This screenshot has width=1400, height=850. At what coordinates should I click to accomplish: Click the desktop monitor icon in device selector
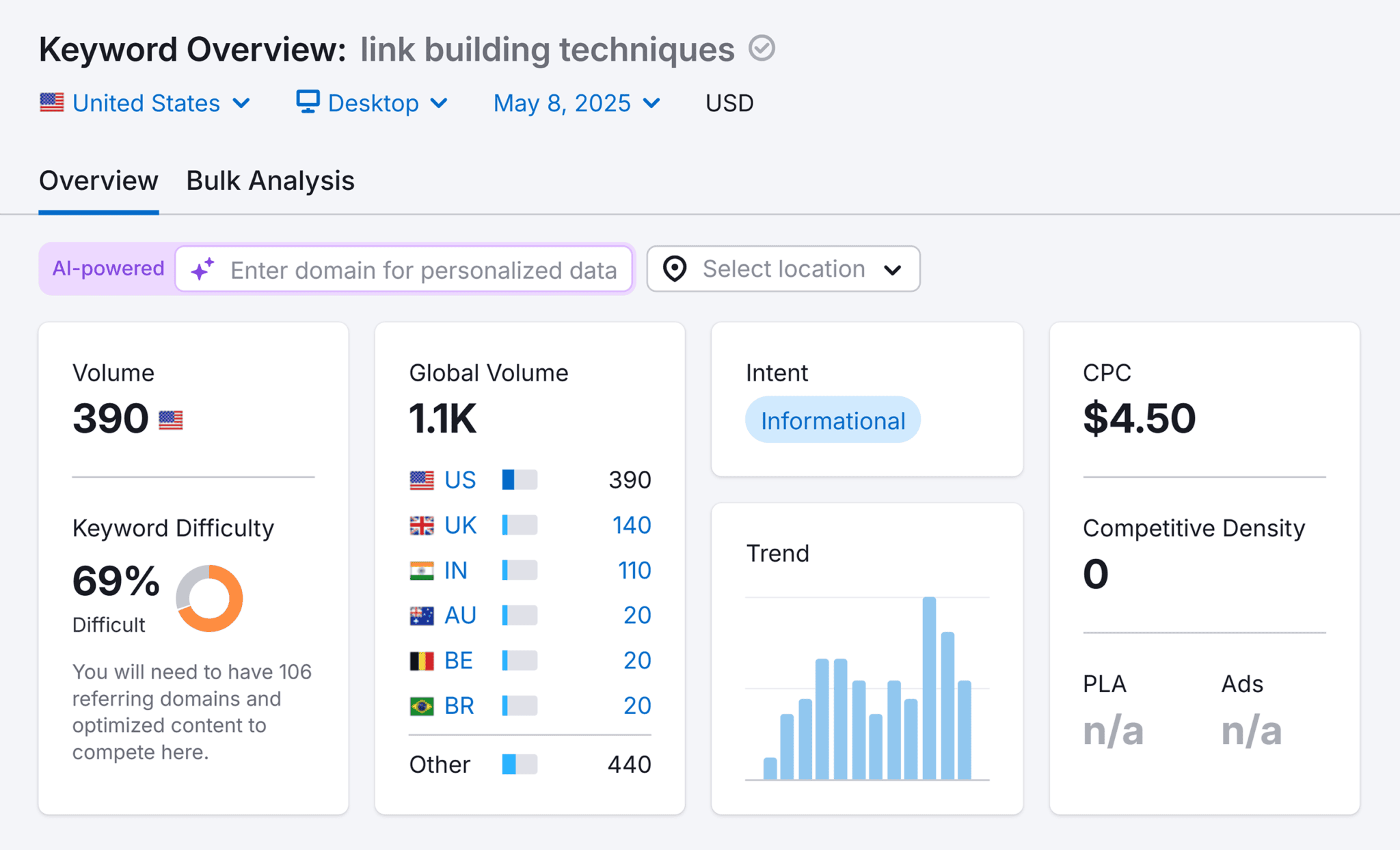308,102
